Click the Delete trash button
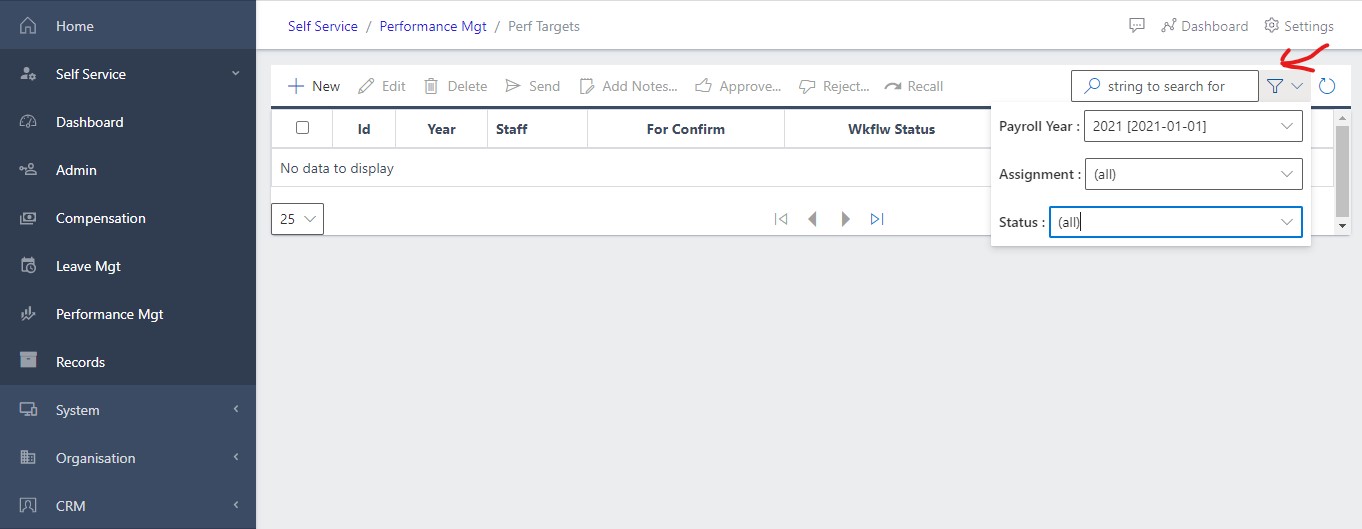1362x529 pixels. click(455, 86)
